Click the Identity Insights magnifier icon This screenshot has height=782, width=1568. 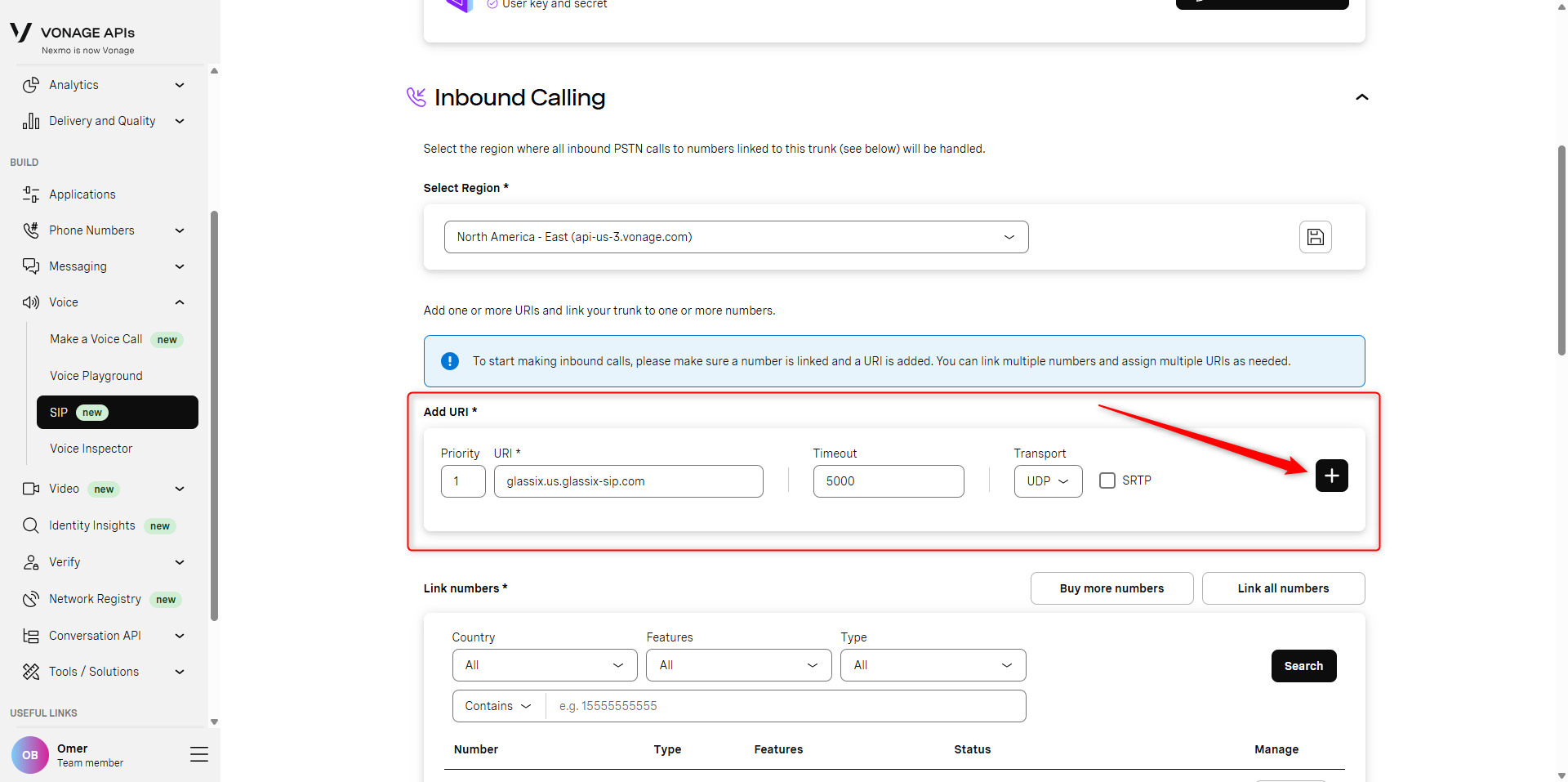31,525
